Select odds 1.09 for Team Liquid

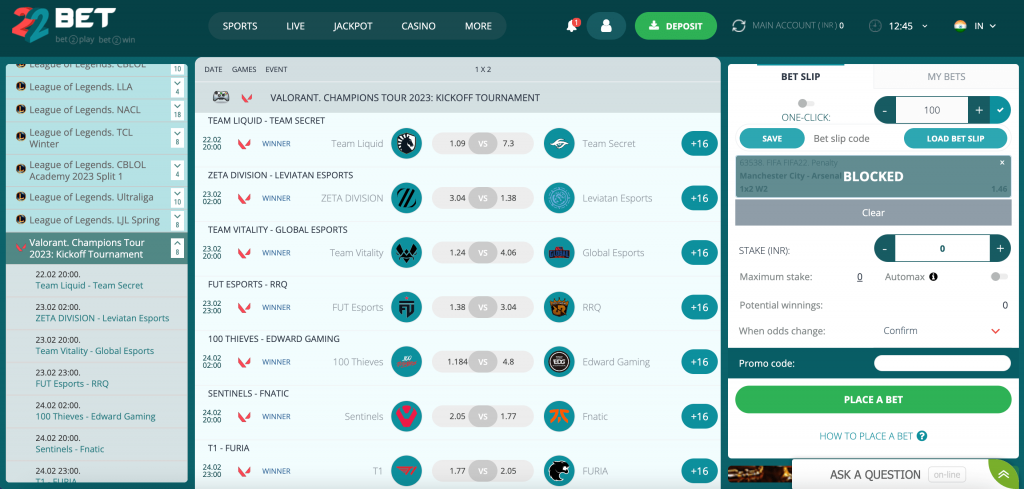tap(457, 144)
